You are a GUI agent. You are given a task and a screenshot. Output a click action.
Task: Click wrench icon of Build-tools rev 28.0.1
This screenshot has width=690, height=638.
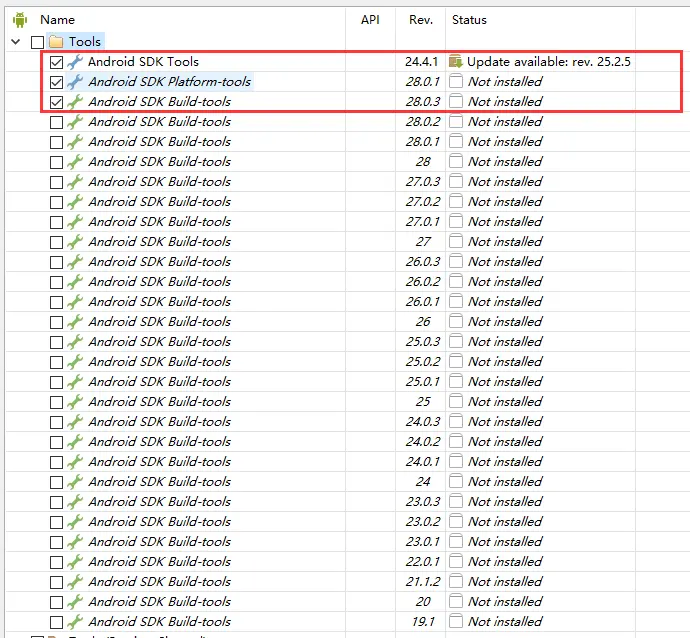[x=75, y=142]
